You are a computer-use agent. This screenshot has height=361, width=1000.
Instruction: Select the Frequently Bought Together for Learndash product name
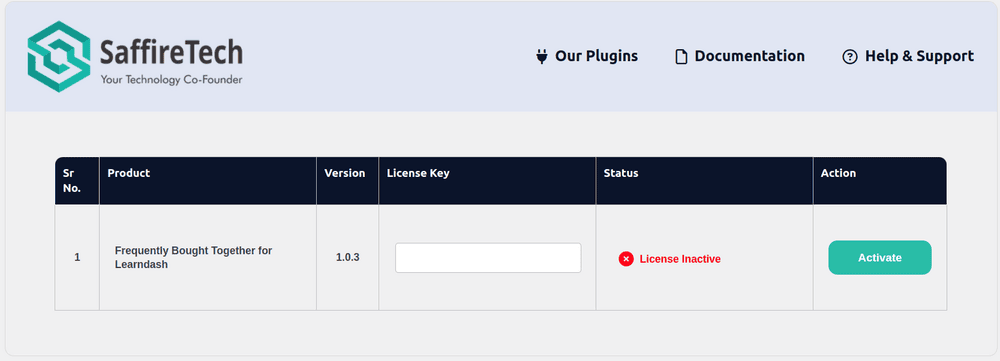(x=193, y=257)
